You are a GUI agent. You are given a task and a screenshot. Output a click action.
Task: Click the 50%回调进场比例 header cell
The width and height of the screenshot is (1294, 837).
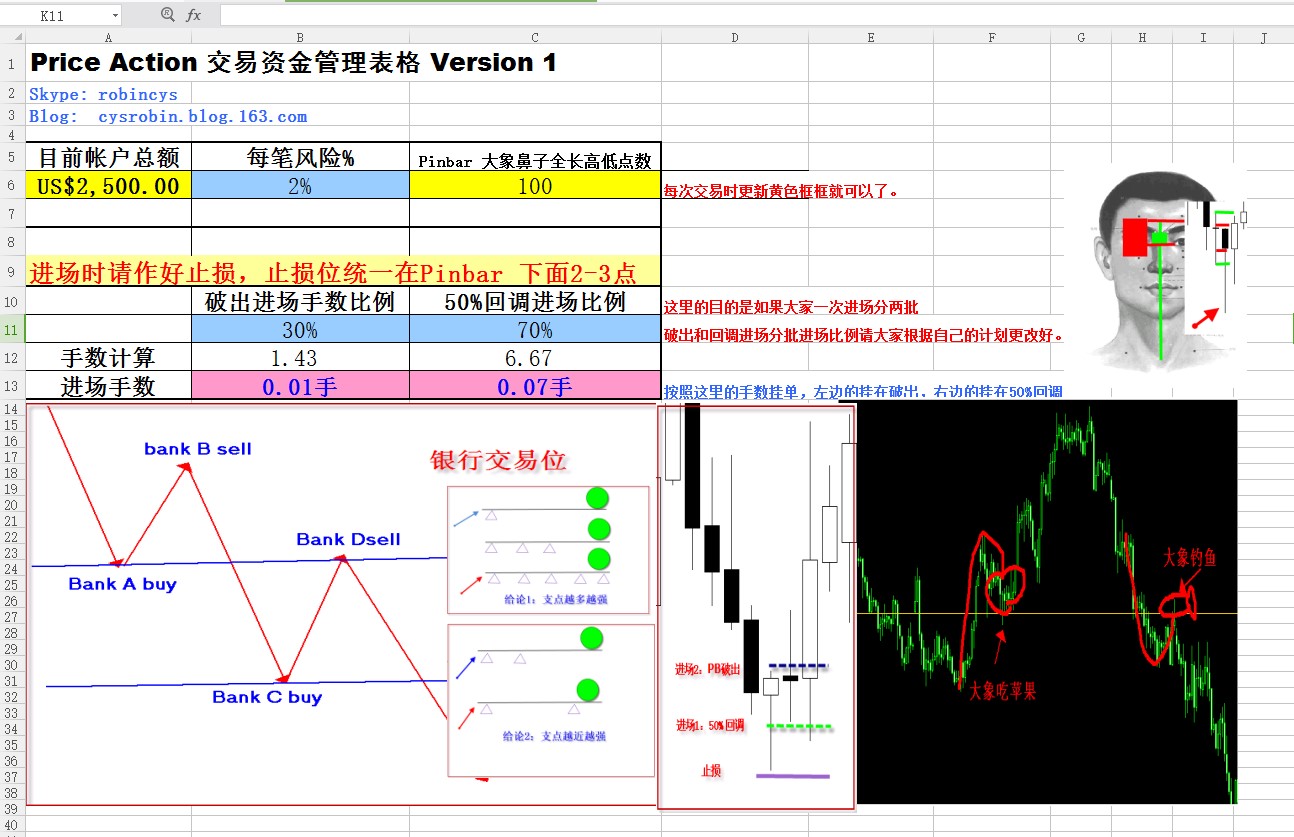535,301
